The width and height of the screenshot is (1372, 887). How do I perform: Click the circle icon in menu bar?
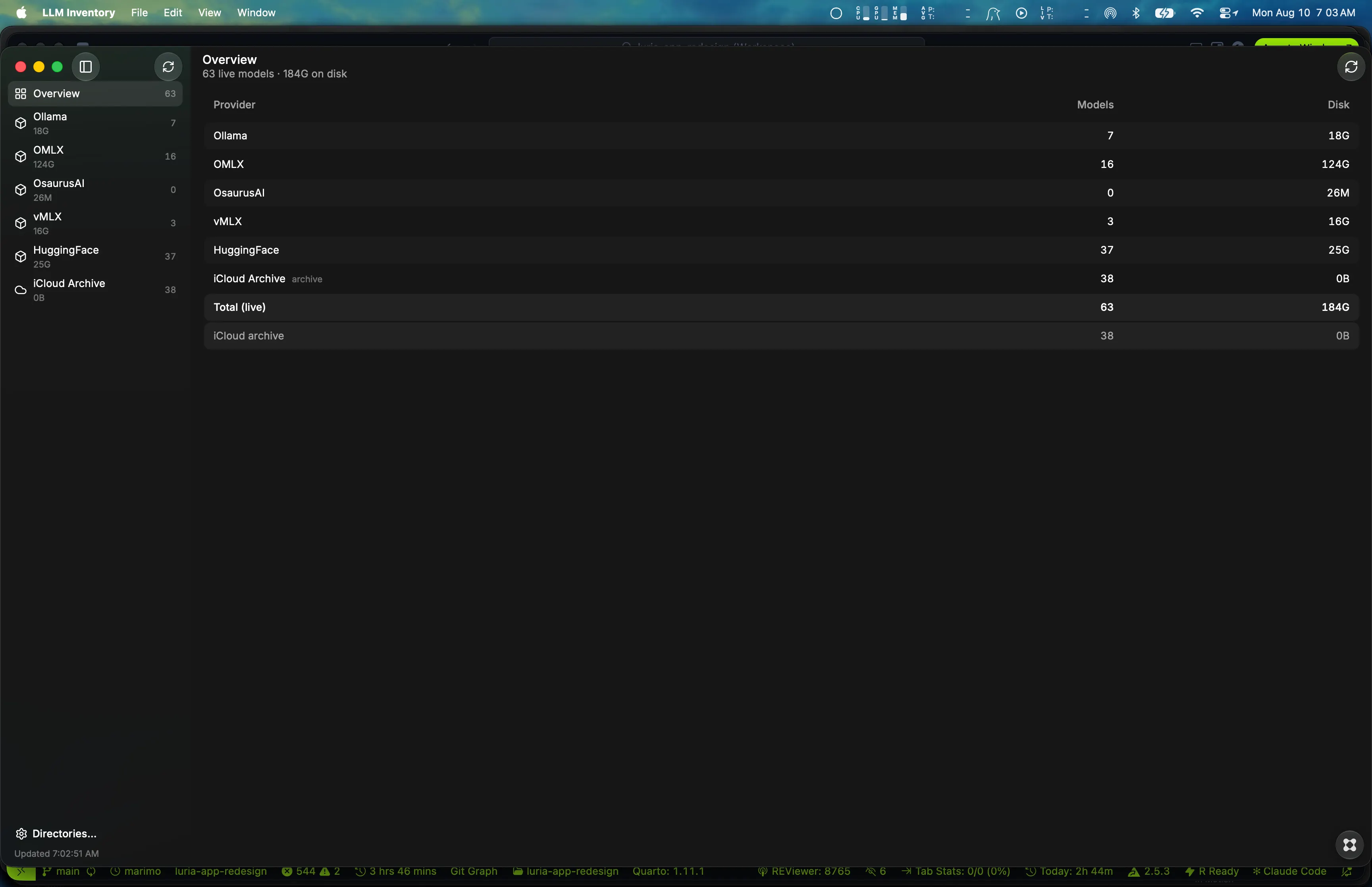[836, 13]
